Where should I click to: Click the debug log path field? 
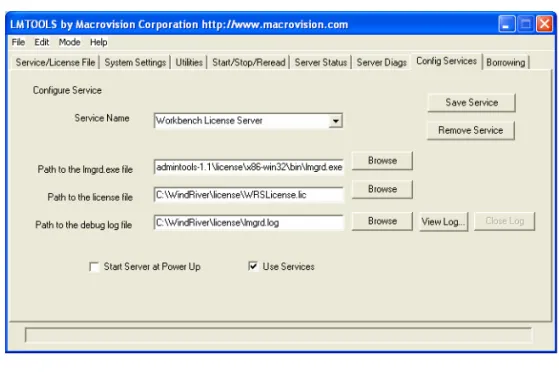point(249,223)
